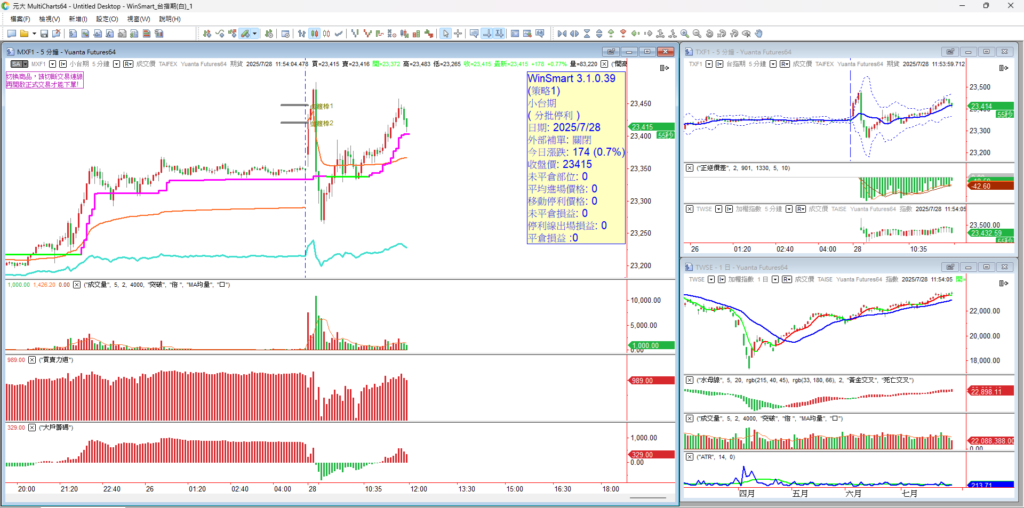Click the TXF1 window's title-bar link button
The width and height of the screenshot is (1024, 508).
(x=950, y=52)
